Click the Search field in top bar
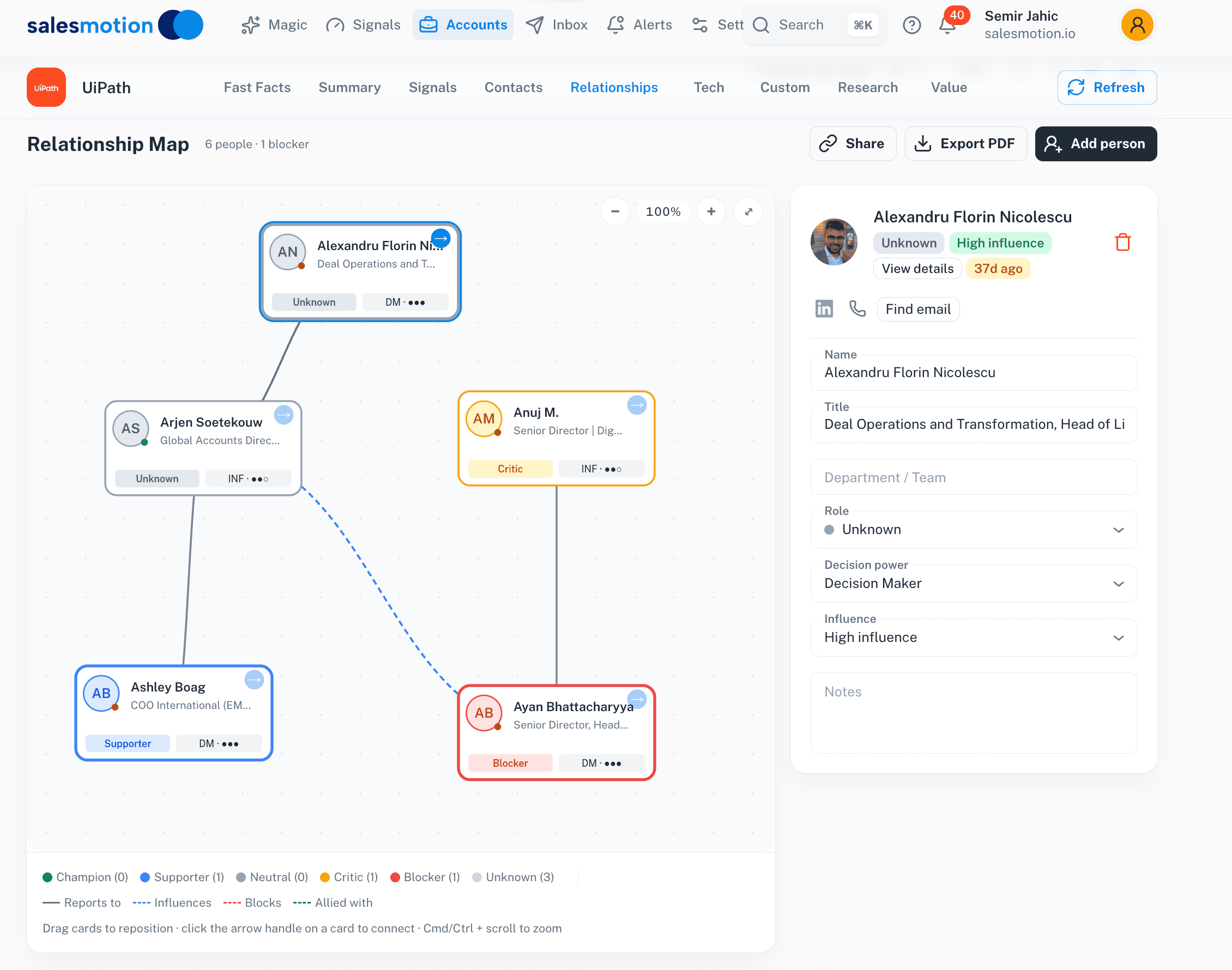This screenshot has height=970, width=1232. [x=814, y=25]
